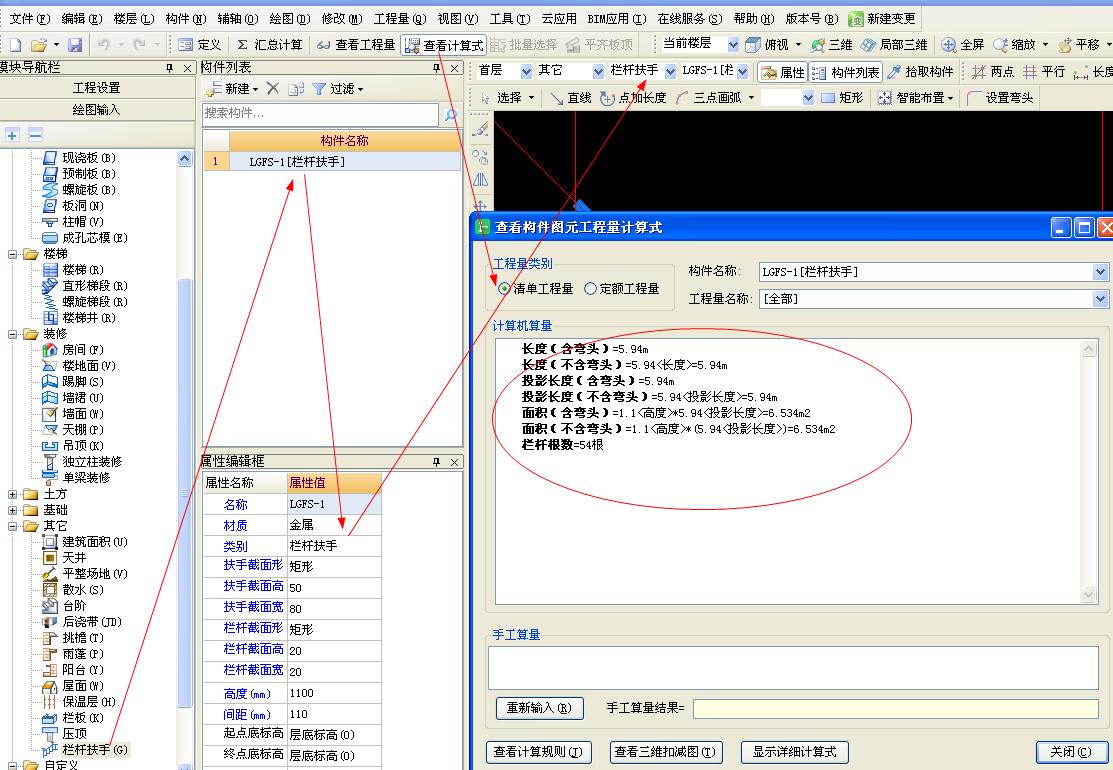
Task: Open the 首层 floor dropdown
Action: pyautogui.click(x=526, y=71)
